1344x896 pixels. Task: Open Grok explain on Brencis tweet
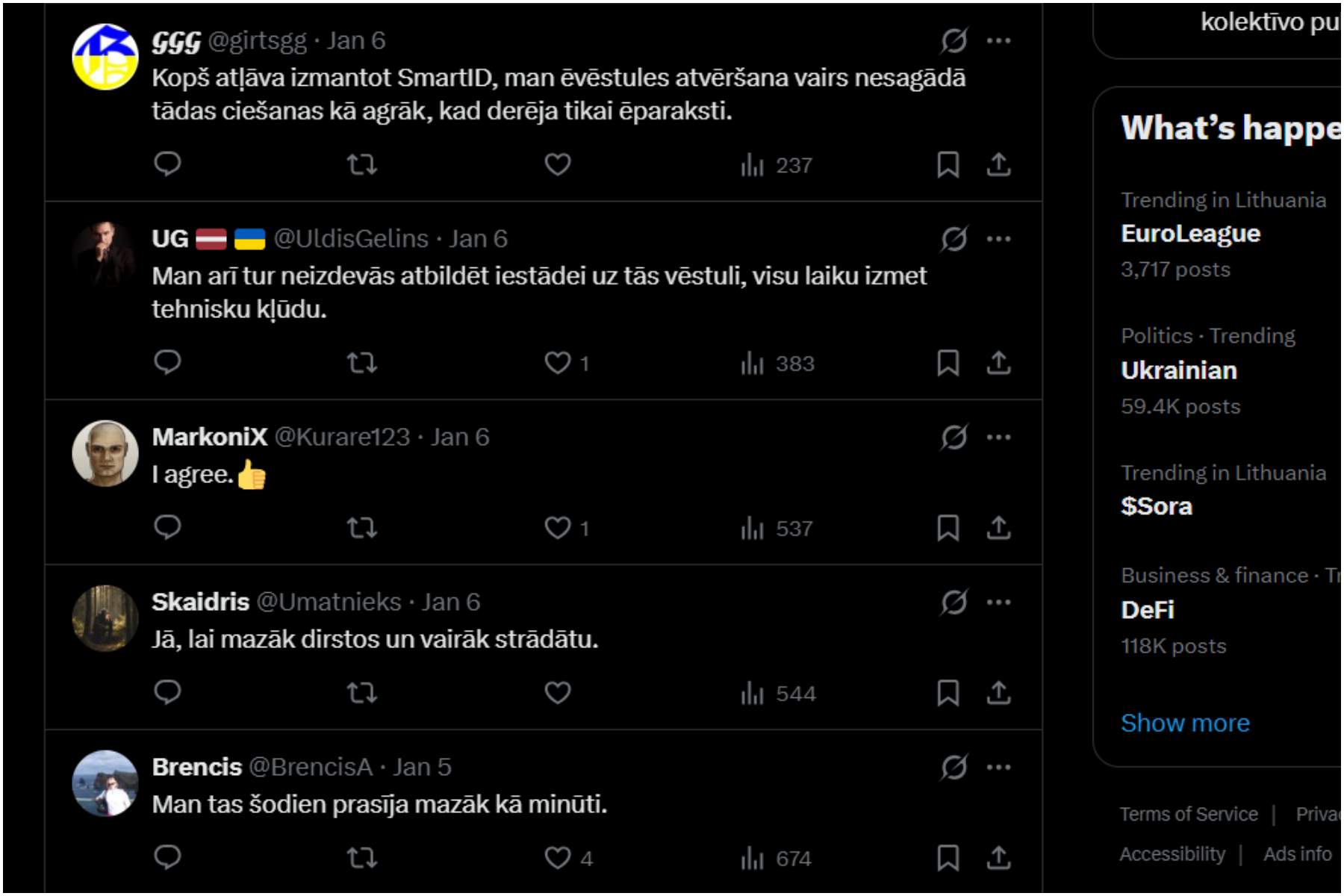pyautogui.click(x=954, y=767)
